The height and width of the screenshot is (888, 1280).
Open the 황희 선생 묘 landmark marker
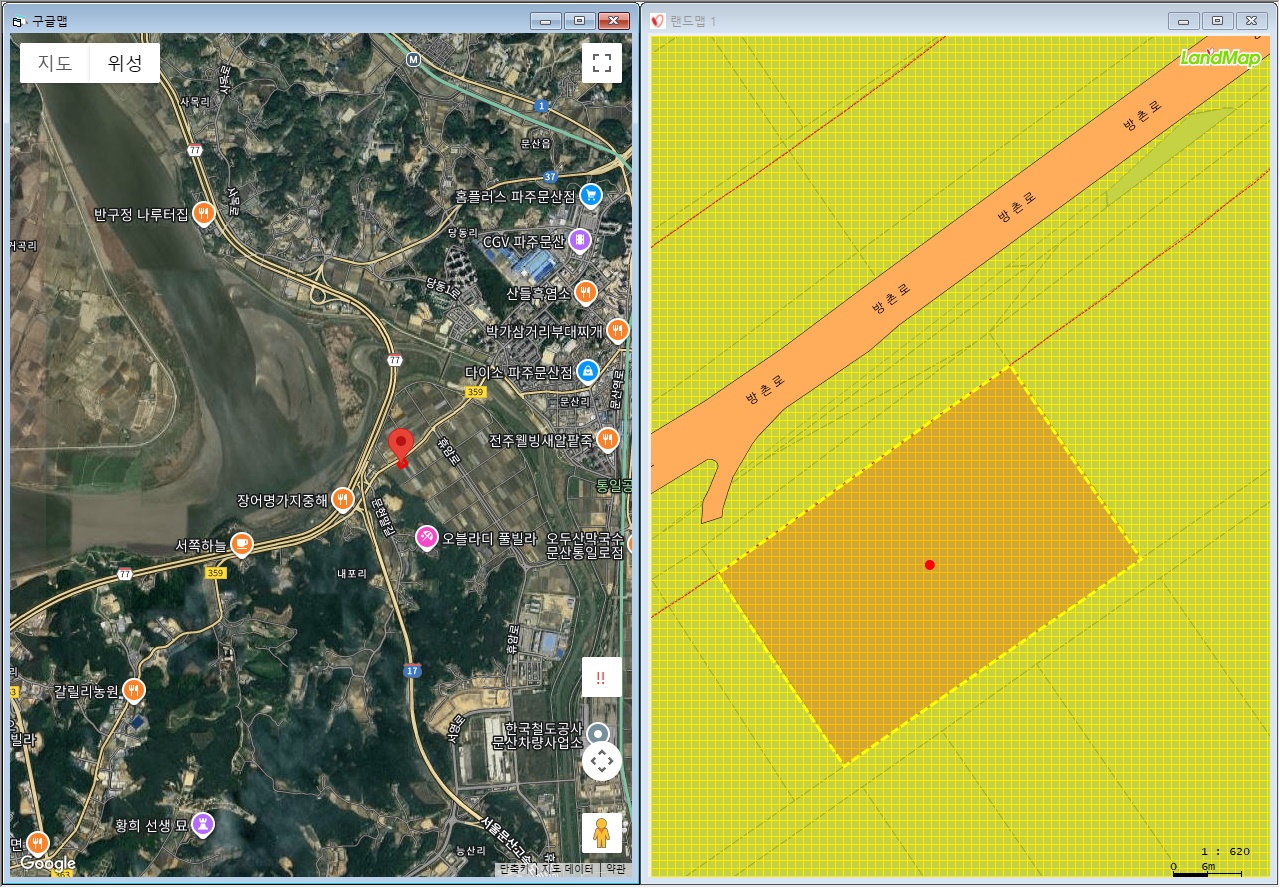pyautogui.click(x=204, y=823)
